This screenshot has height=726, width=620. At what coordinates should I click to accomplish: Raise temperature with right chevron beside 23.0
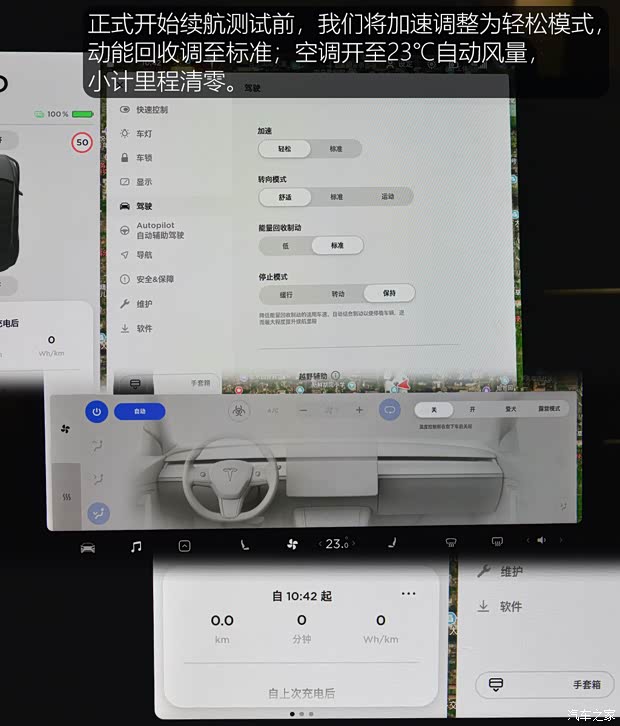coord(354,543)
